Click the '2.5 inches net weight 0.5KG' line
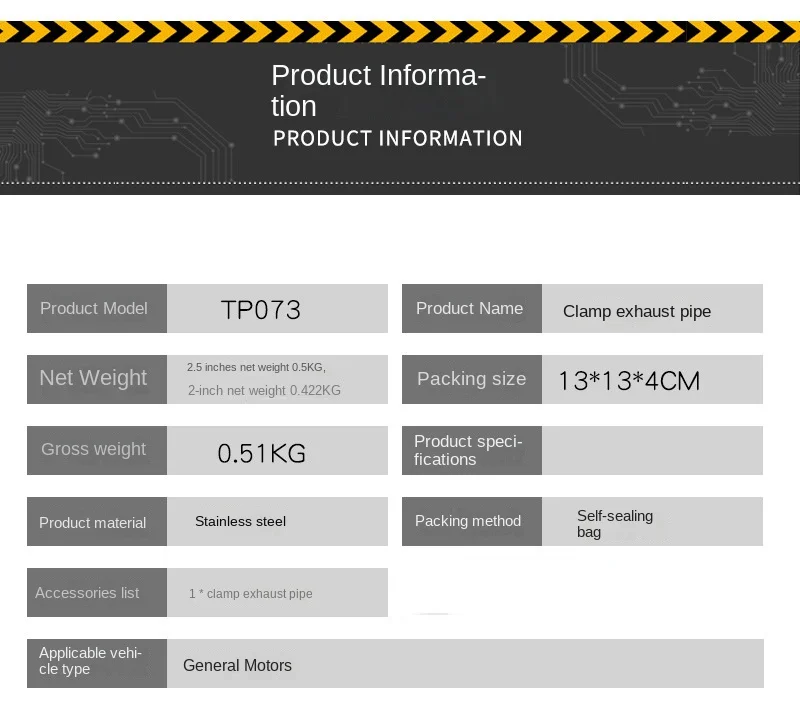This screenshot has width=800, height=721. (256, 367)
